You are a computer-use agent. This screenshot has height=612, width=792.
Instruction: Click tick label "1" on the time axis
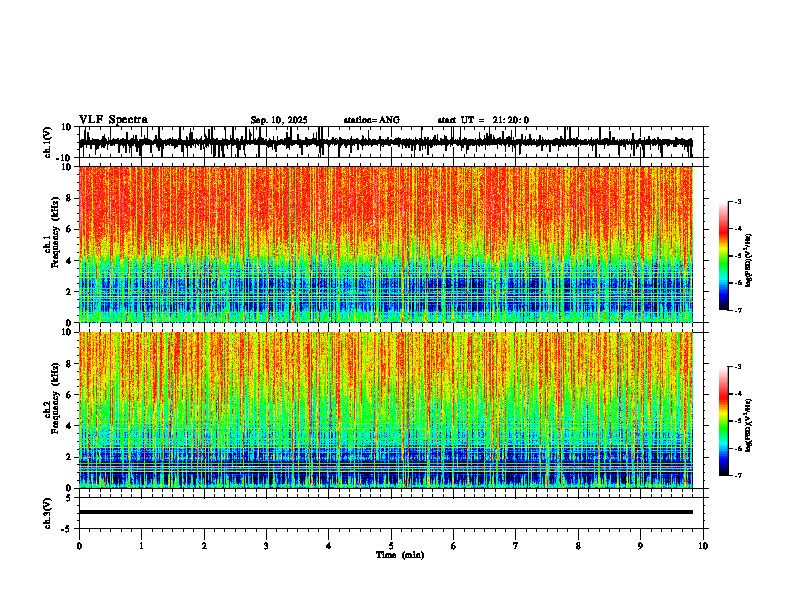(x=141, y=546)
